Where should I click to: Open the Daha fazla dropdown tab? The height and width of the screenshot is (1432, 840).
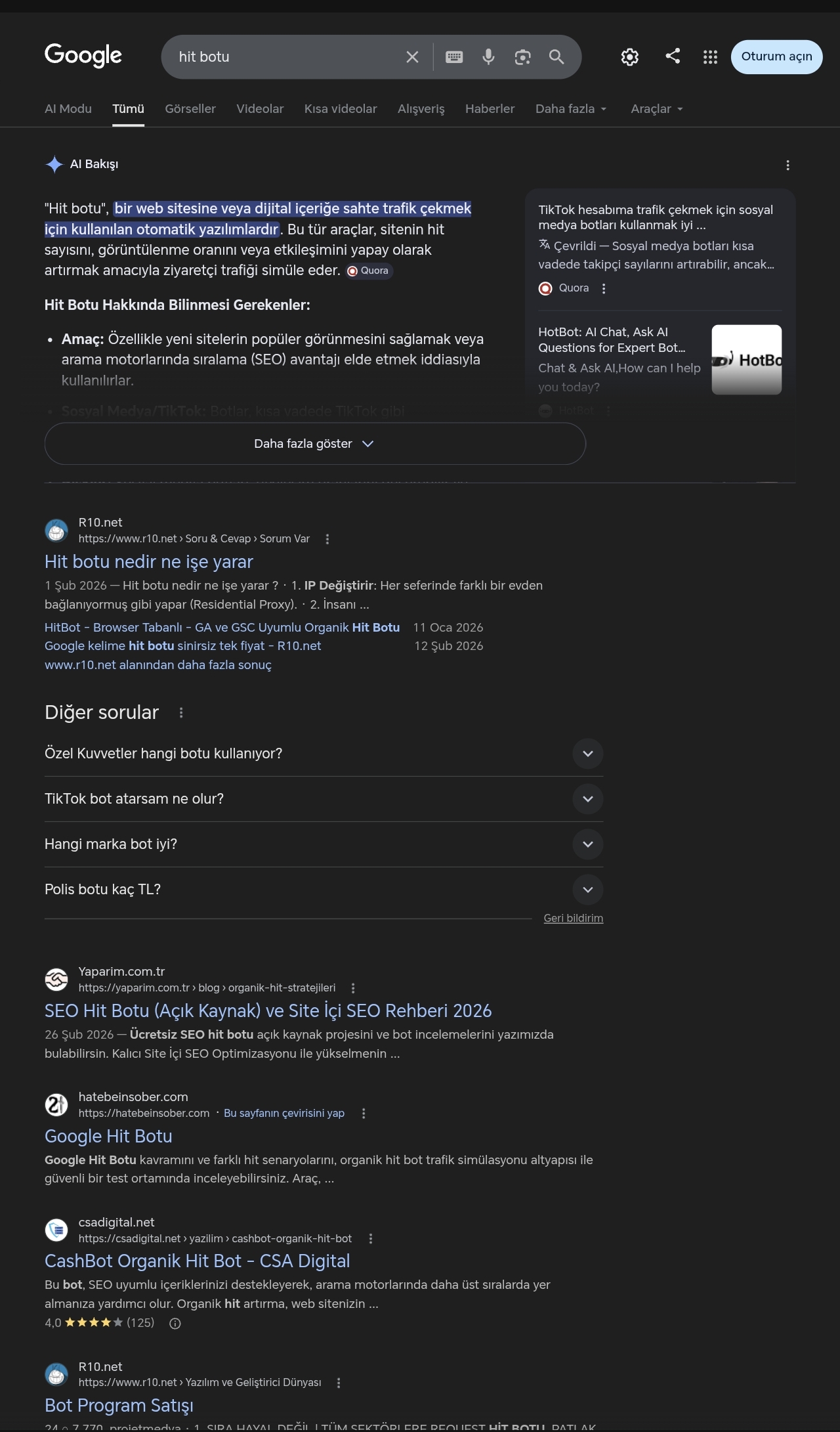click(x=571, y=109)
